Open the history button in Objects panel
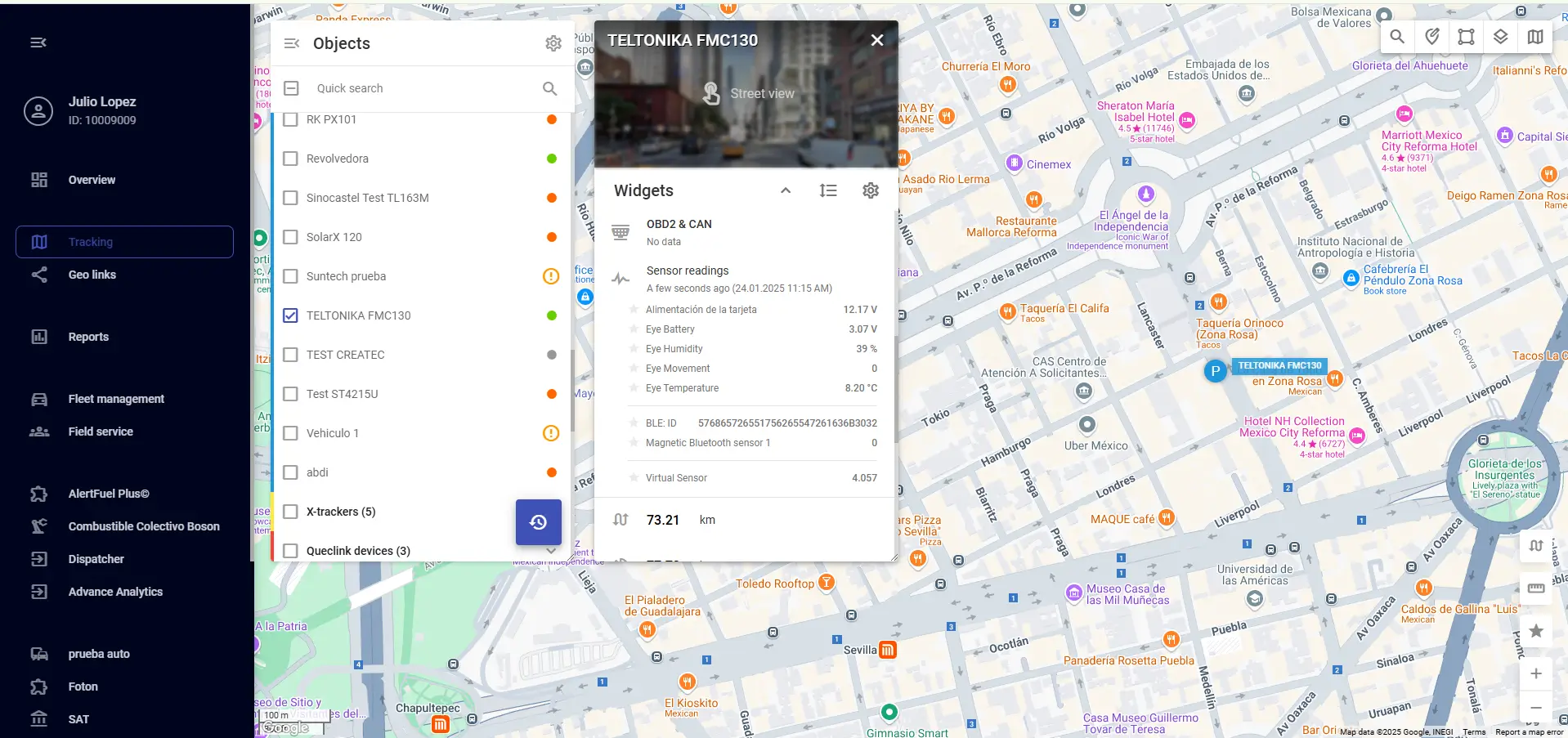The image size is (1568, 738). click(x=538, y=521)
